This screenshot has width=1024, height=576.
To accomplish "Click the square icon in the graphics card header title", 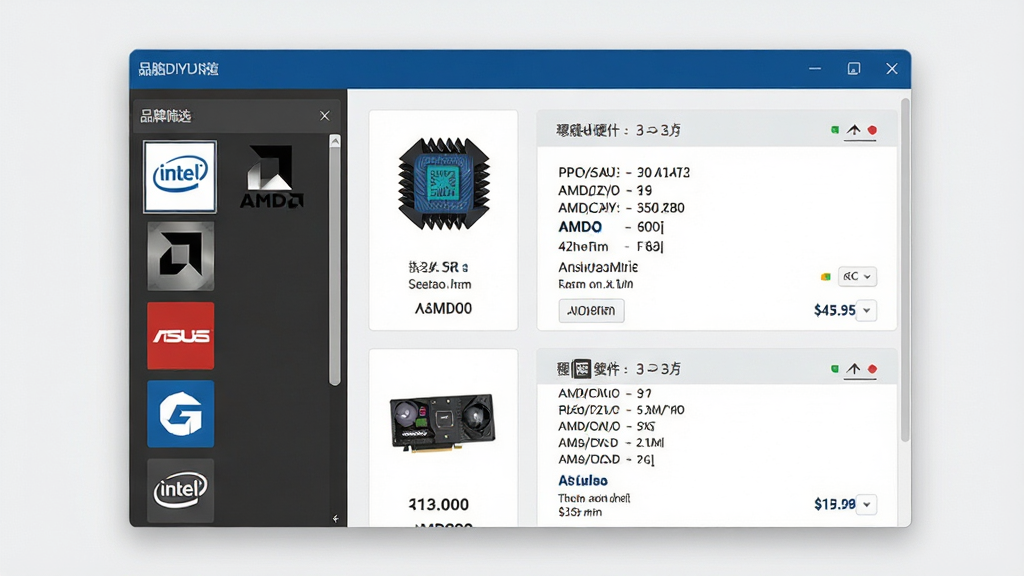I will tap(581, 369).
